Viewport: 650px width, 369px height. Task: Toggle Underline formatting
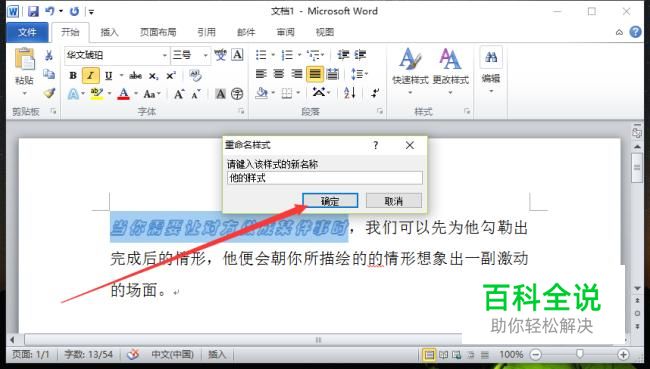pyautogui.click(x=109, y=75)
